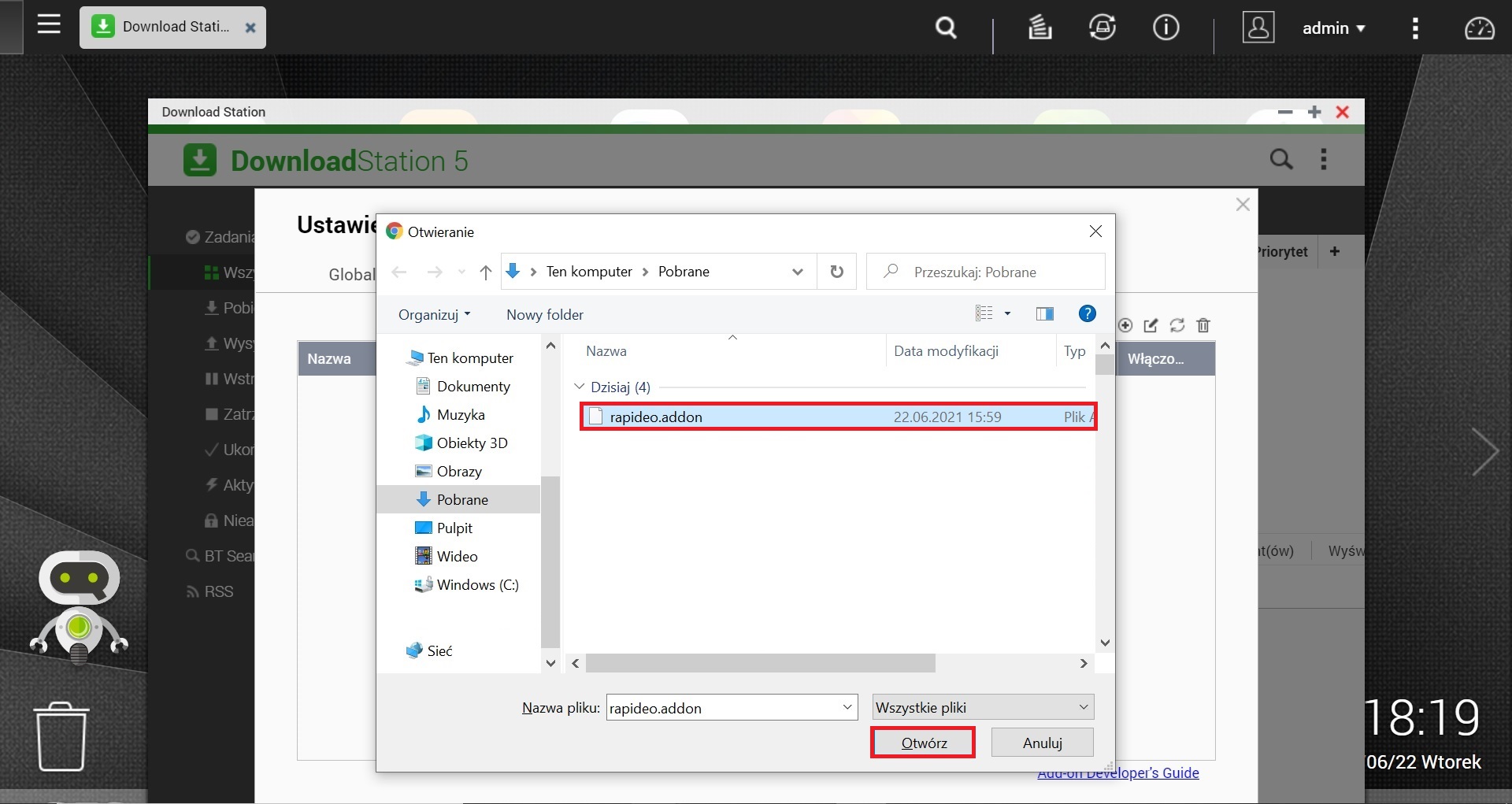Click the QTS search magnifier icon

click(x=946, y=28)
